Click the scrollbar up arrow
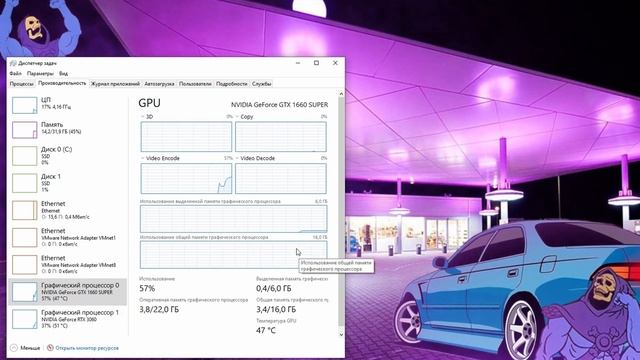 [341, 94]
